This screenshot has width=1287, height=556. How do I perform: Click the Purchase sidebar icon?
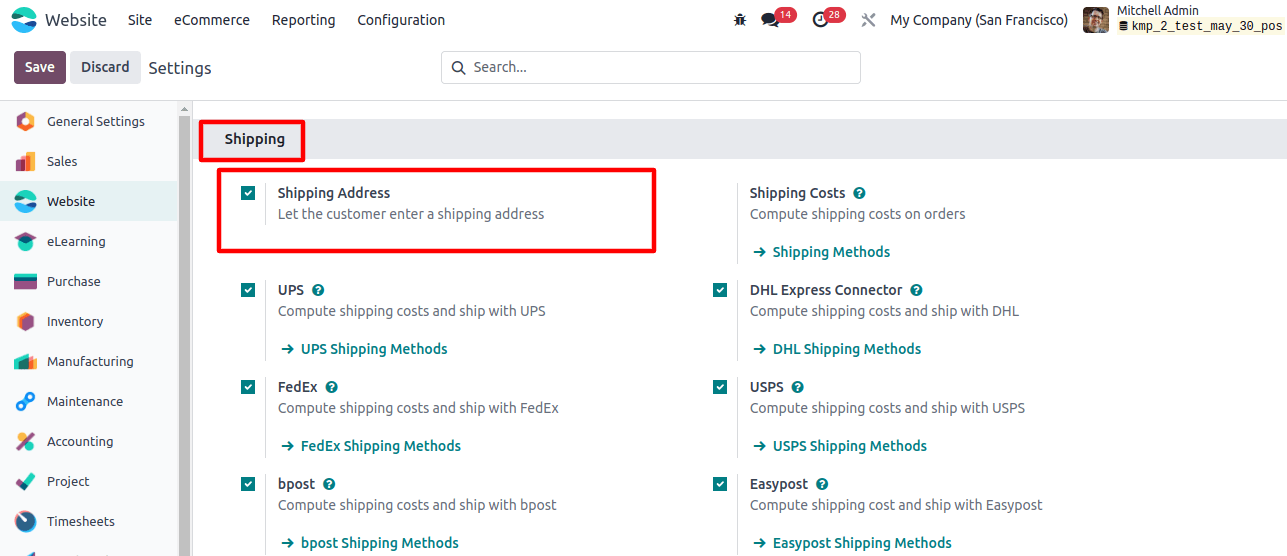(26, 282)
